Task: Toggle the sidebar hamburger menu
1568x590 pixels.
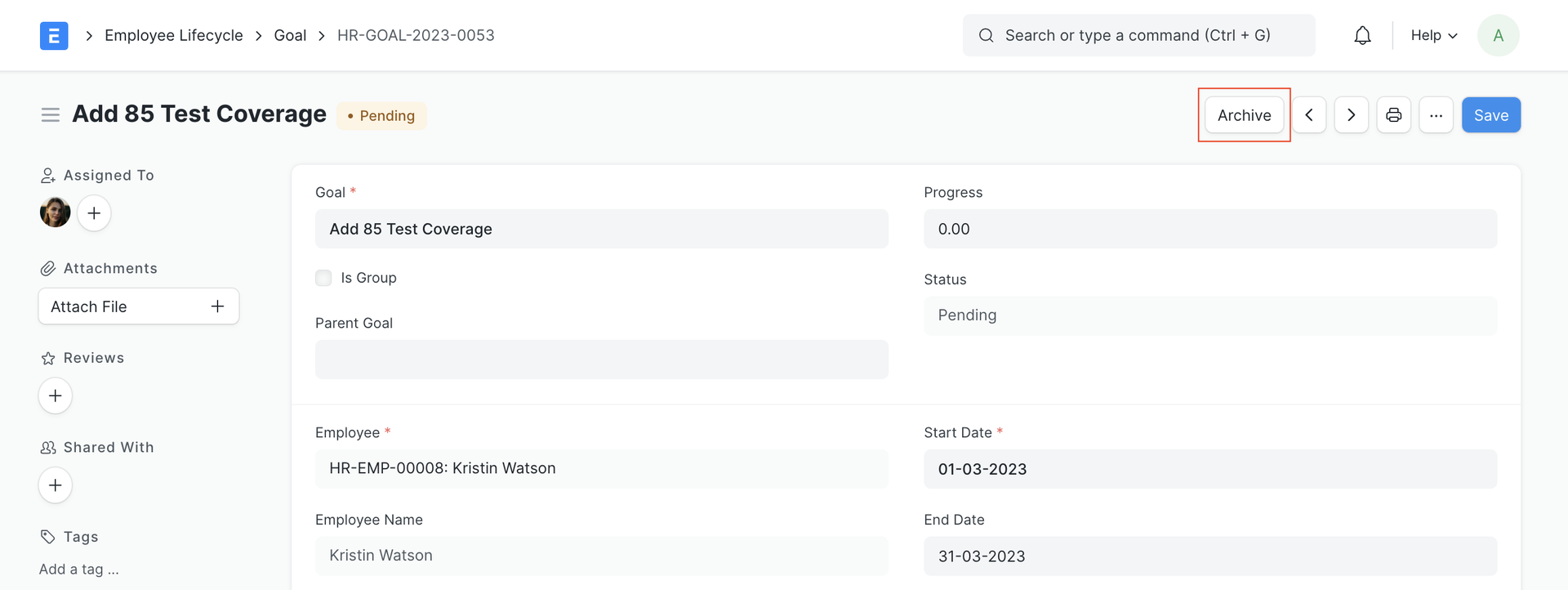Action: [x=51, y=115]
